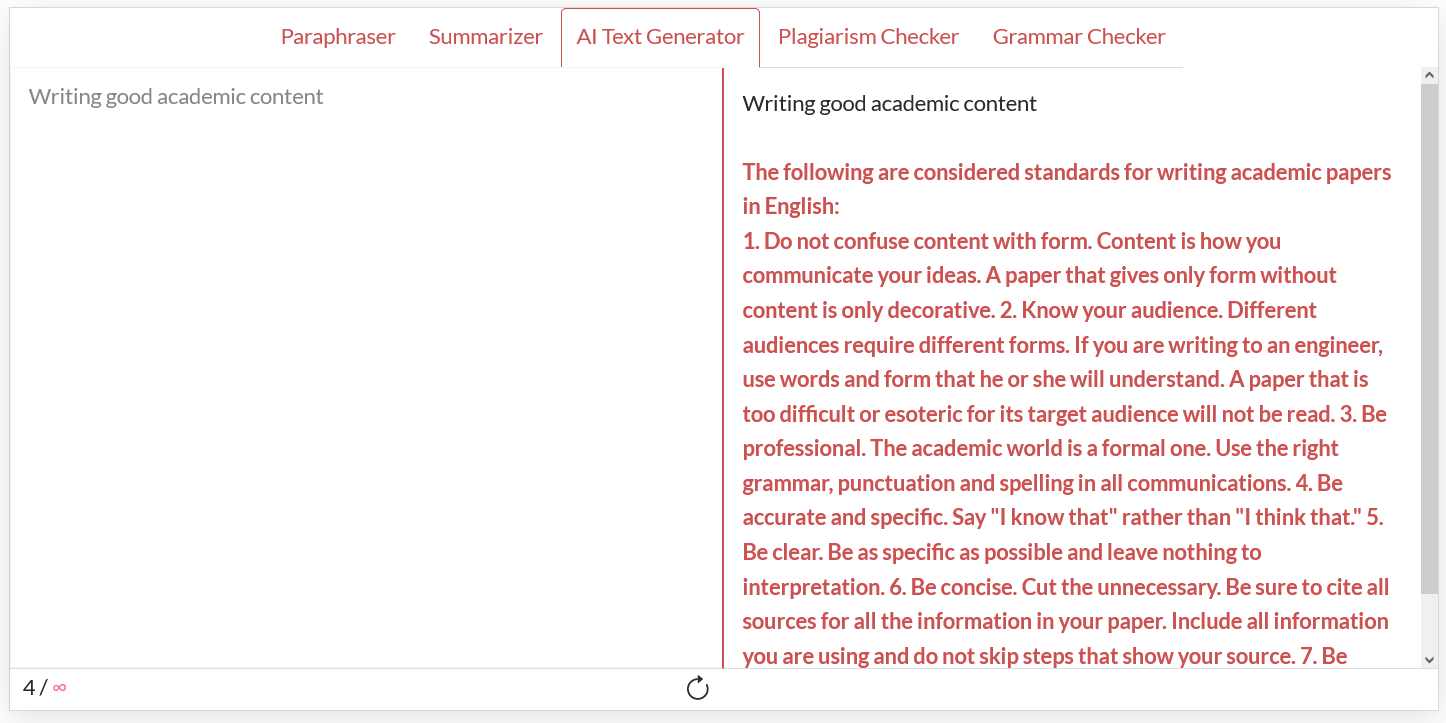Click the output pane scrollbar thumb
Image resolution: width=1446 pixels, height=723 pixels.
(x=1429, y=340)
